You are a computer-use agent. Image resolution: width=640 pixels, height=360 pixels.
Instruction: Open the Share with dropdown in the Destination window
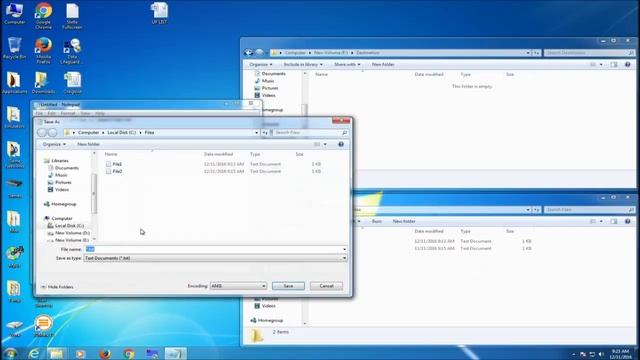click(347, 64)
